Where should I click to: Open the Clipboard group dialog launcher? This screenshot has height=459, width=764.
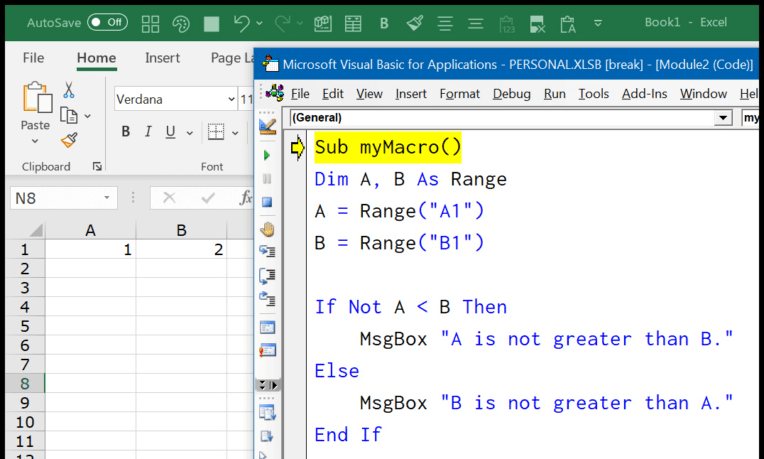[x=97, y=167]
